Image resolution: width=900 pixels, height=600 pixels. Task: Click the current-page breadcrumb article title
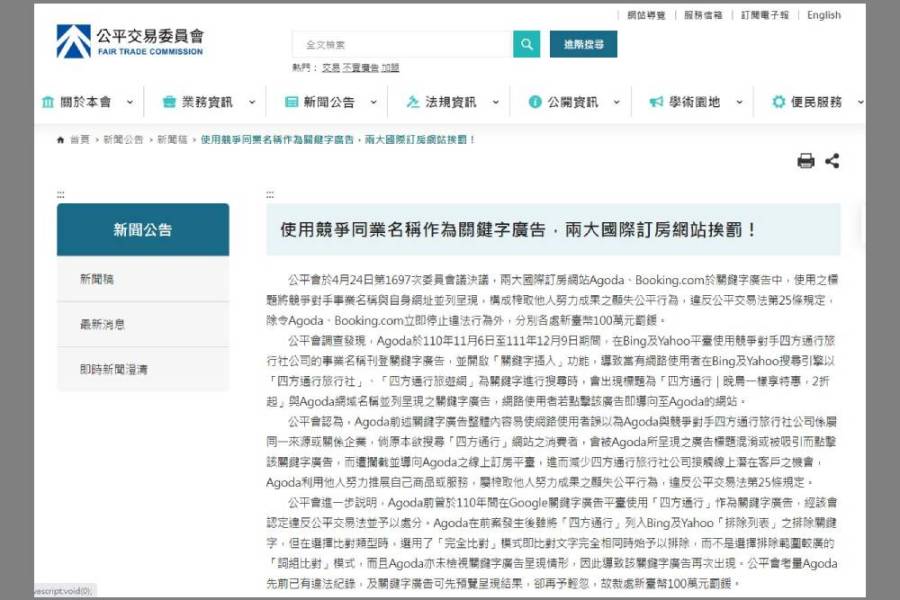(338, 140)
